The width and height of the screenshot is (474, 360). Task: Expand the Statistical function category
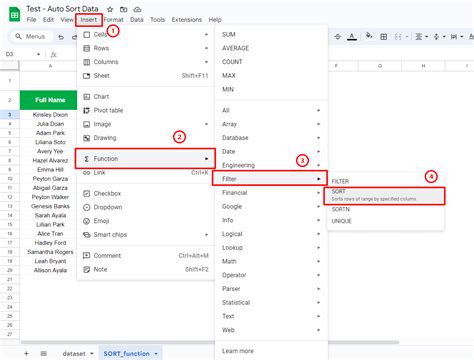pos(272,303)
